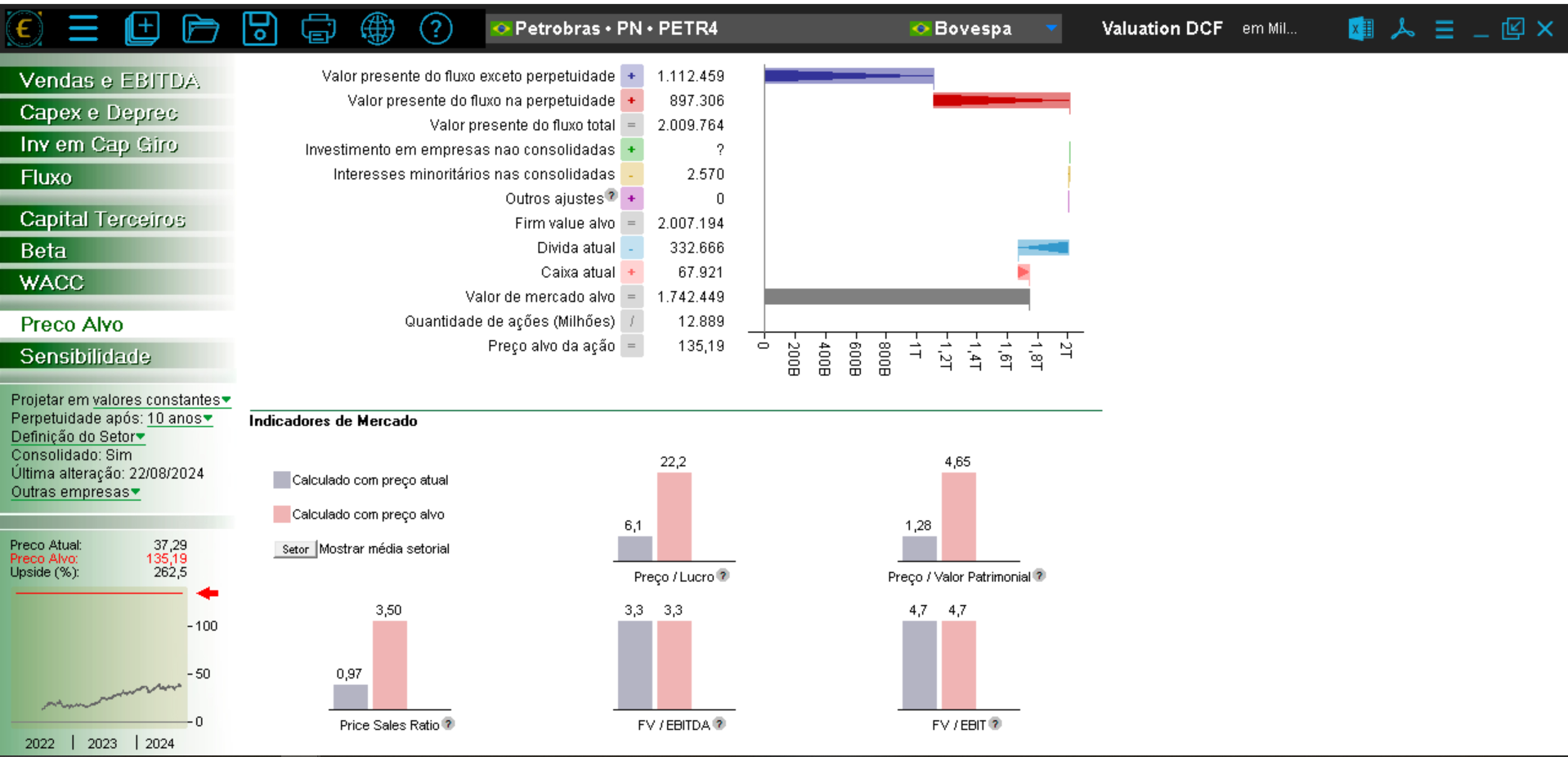The image size is (1568, 757).
Task: Open the globe language icon
Action: point(377,29)
